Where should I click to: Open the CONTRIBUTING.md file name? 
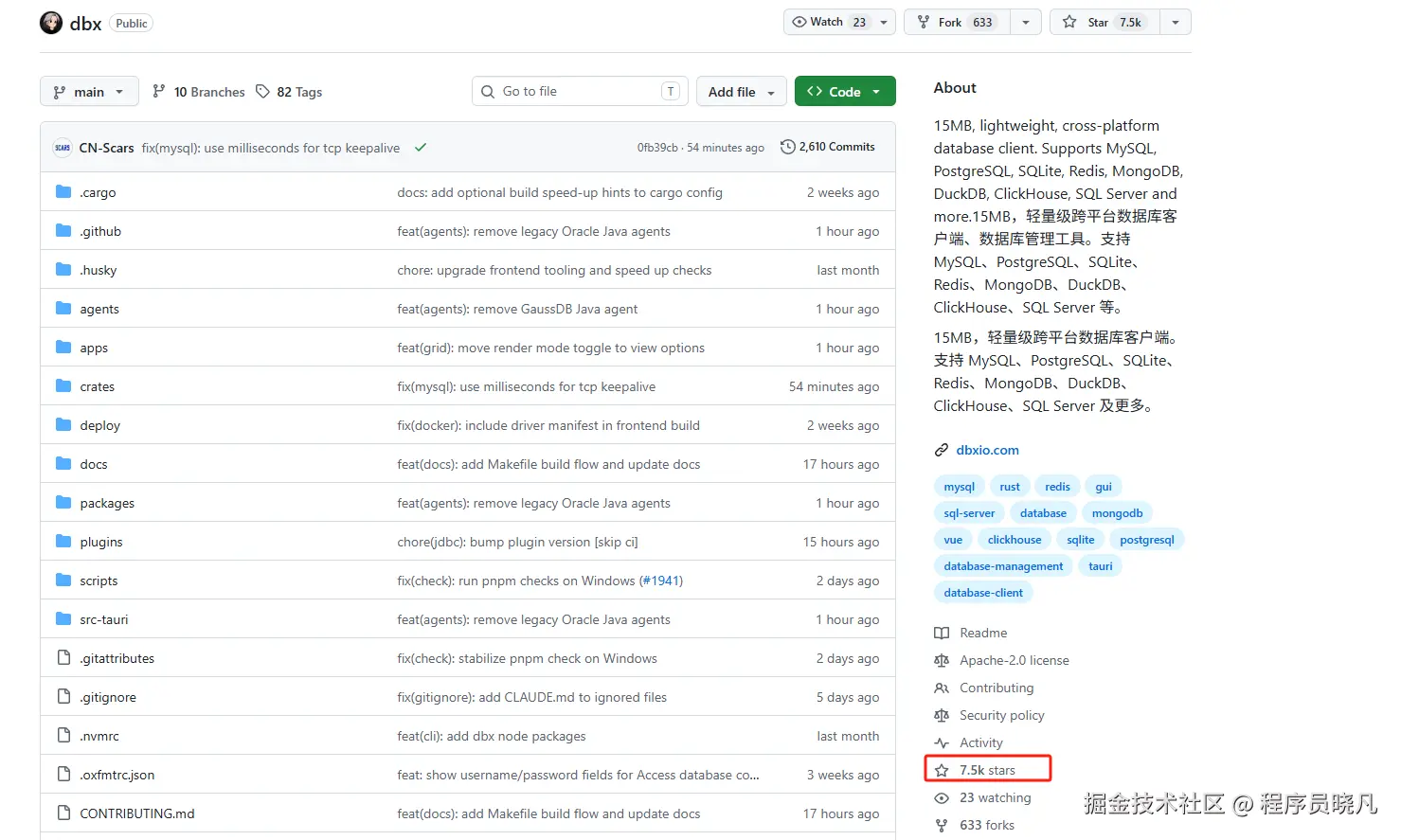pos(137,813)
